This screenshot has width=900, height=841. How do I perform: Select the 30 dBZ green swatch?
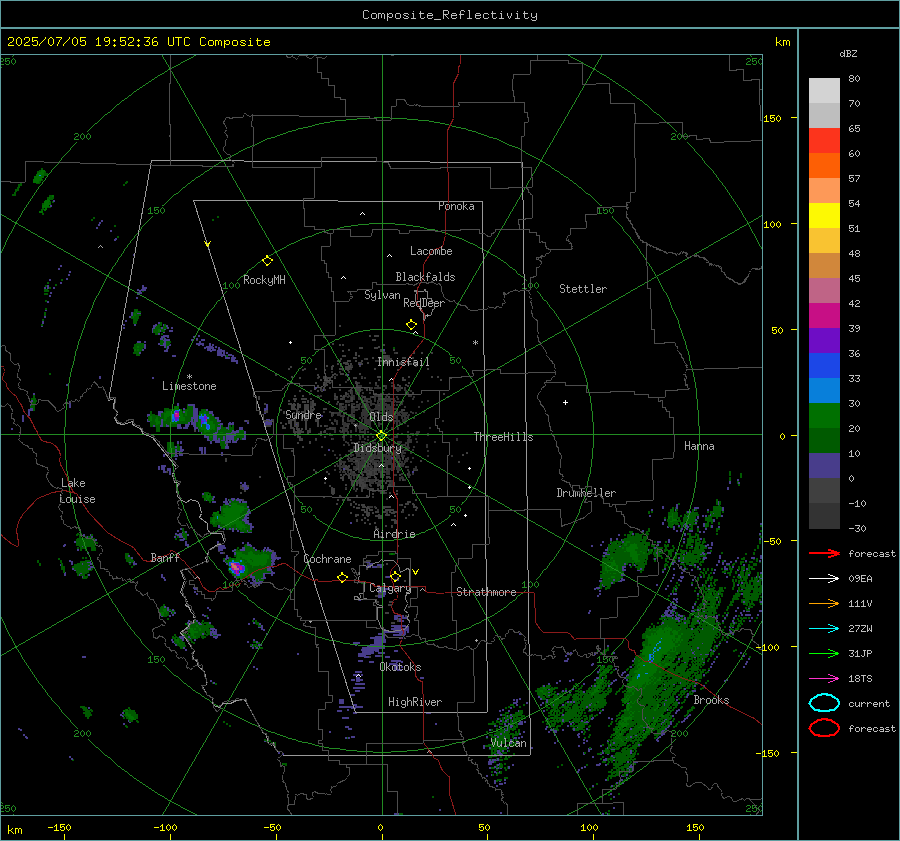pyautogui.click(x=824, y=415)
